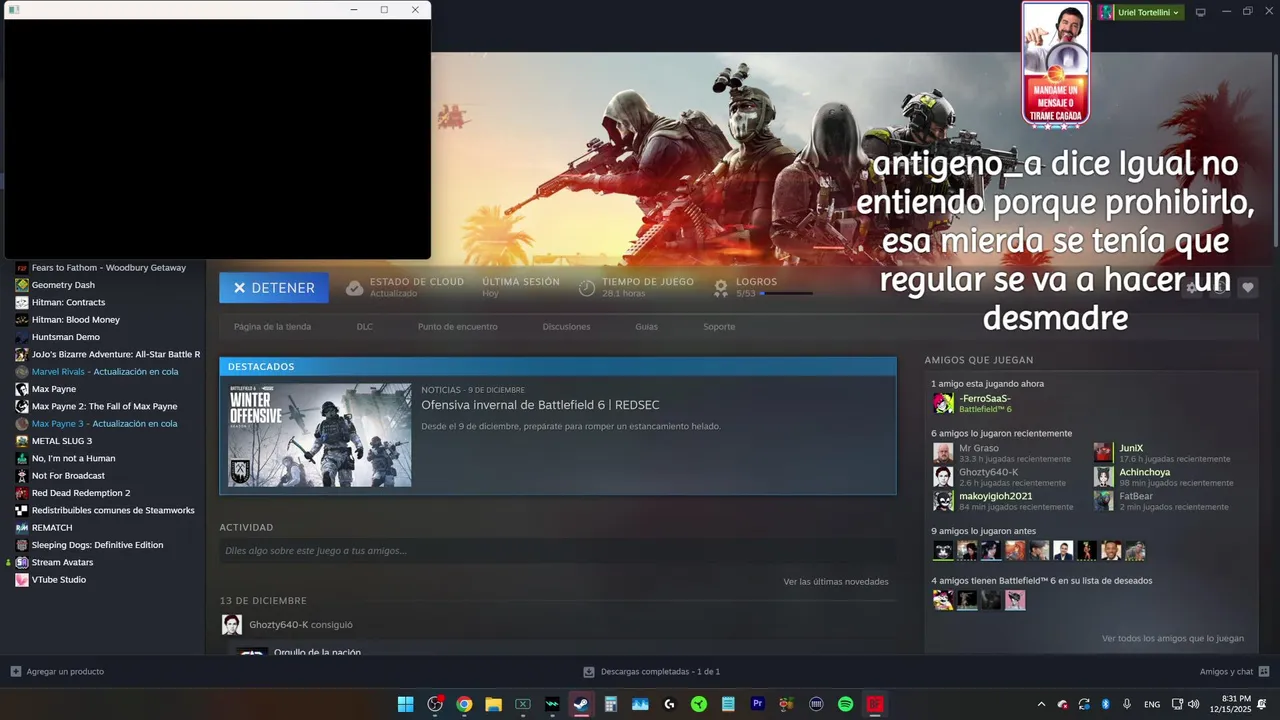Open Mr Graso friend entry

pos(1005,453)
